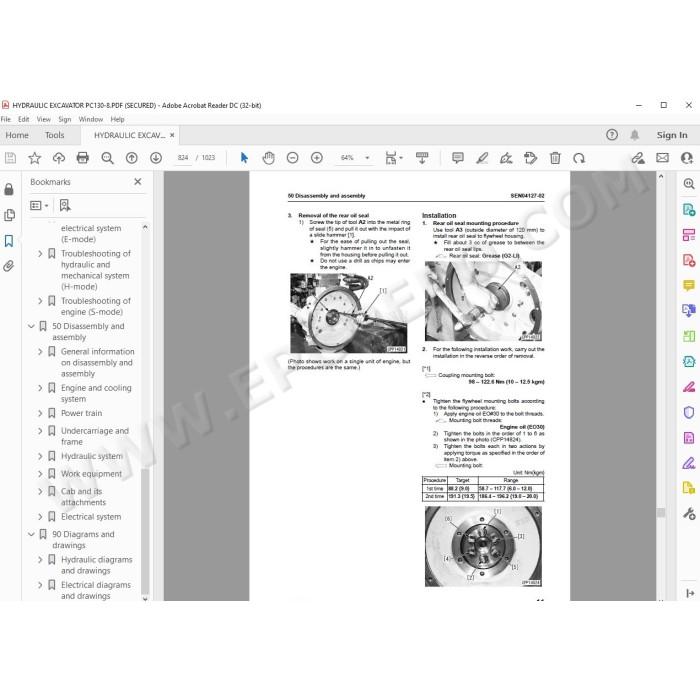Add a sticky note comment
Image resolution: width=700 pixels, height=700 pixels.
pos(458,158)
